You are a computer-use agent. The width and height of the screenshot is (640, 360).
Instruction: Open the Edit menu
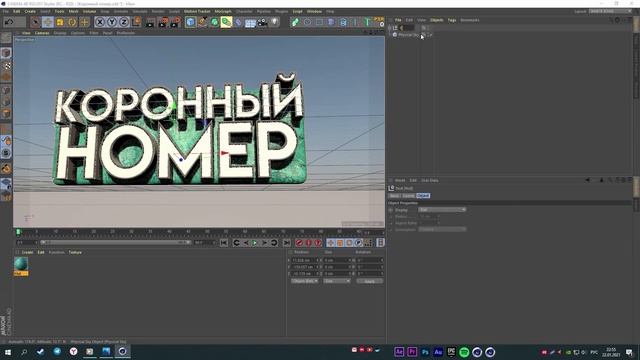[x=17, y=11]
